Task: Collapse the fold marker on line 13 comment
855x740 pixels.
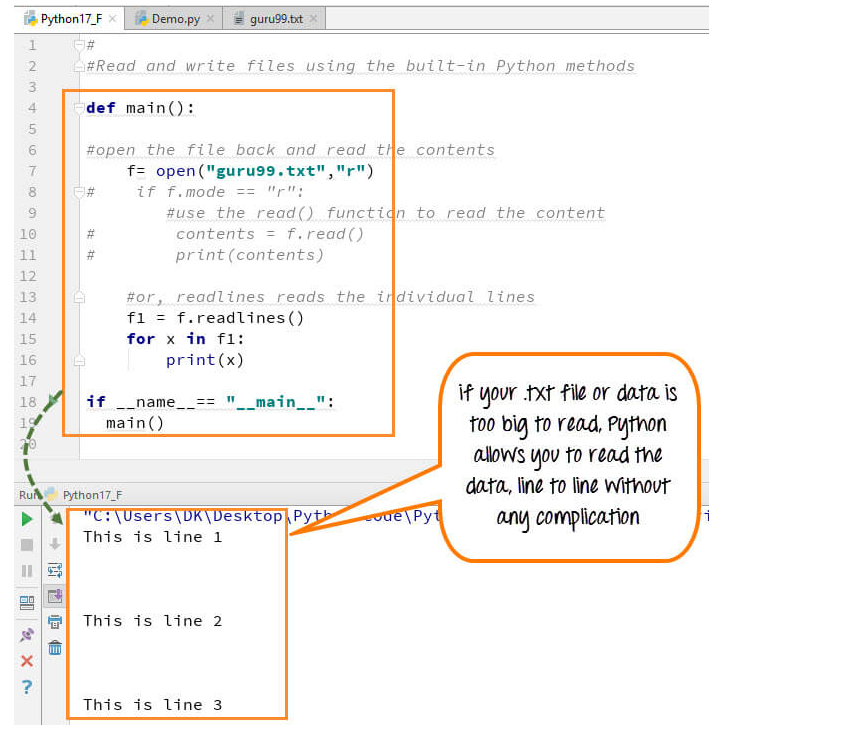Action: (77, 297)
